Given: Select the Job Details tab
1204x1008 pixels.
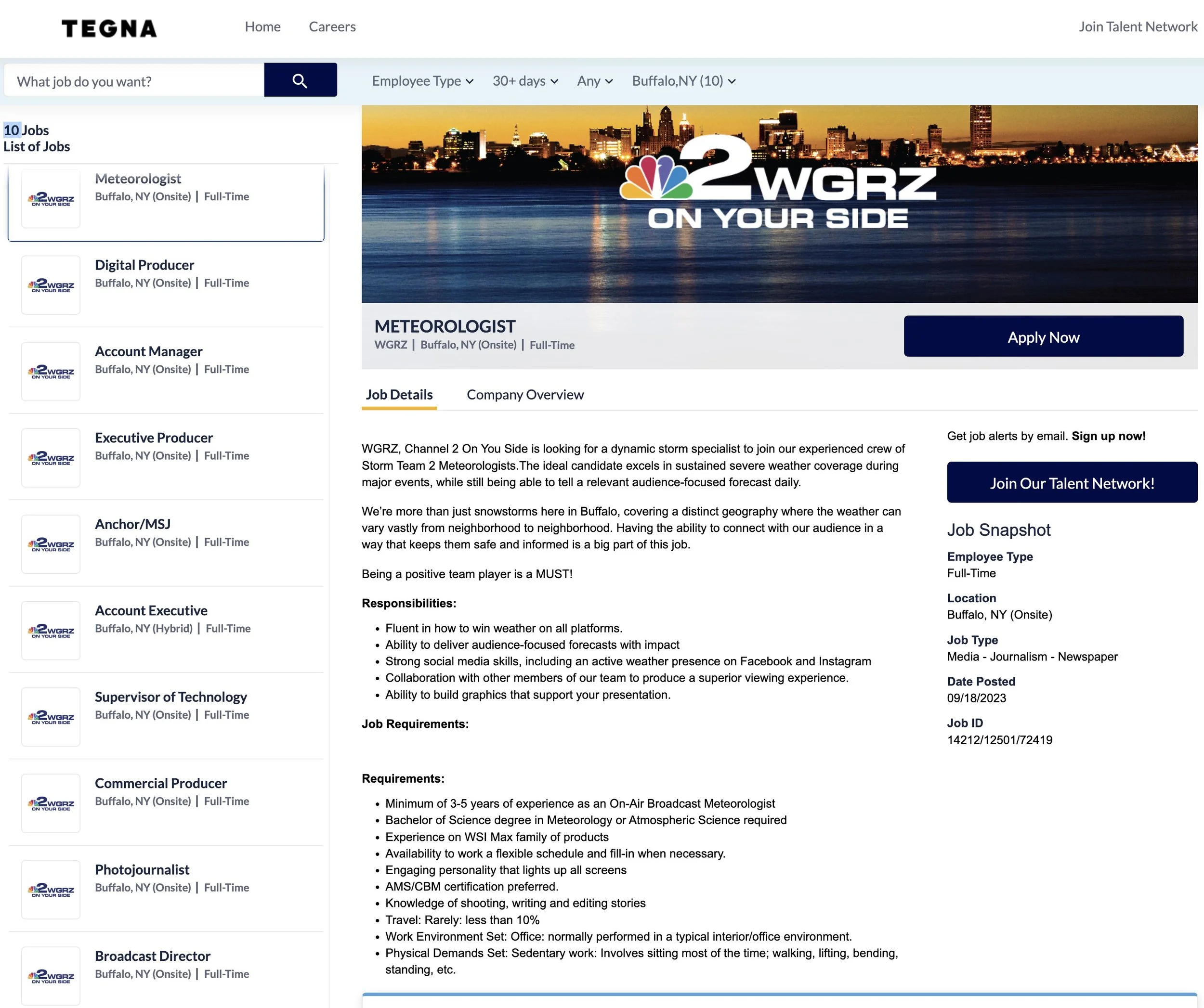Looking at the screenshot, I should 399,394.
